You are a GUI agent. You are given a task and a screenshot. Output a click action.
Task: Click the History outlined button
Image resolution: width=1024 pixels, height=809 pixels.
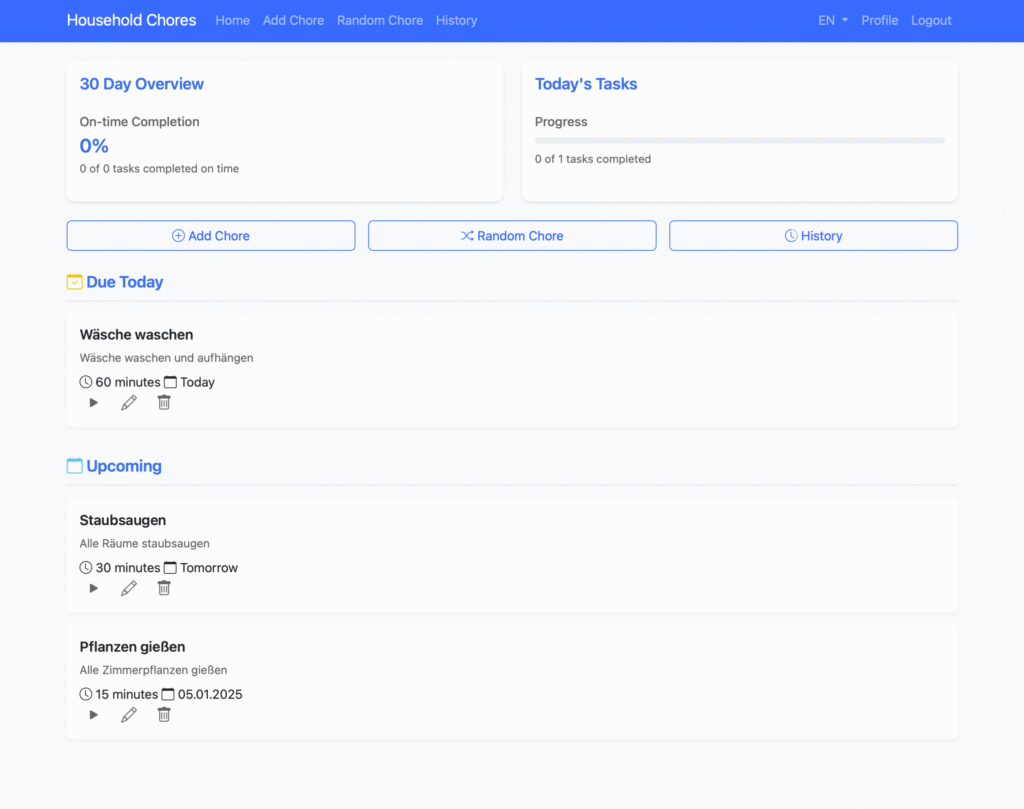coord(813,236)
